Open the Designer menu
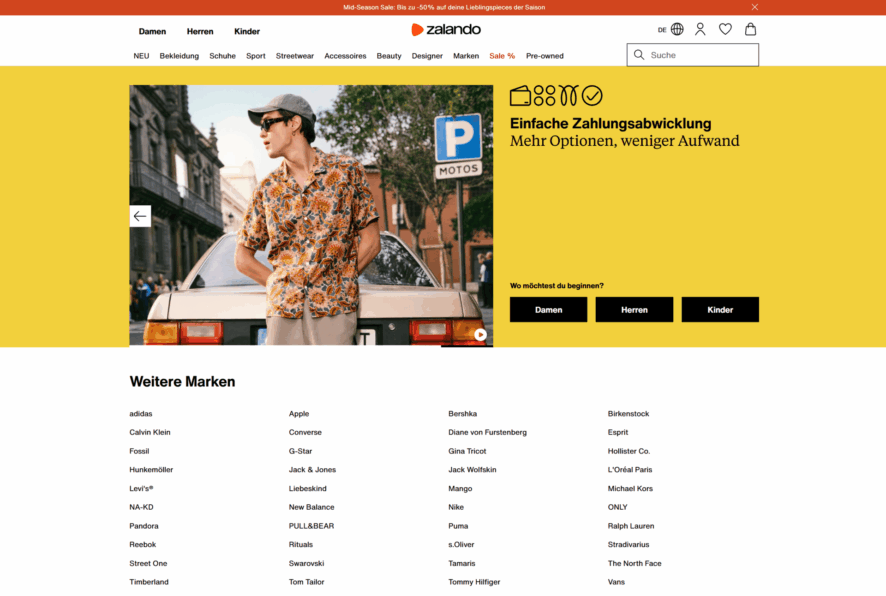 click(x=427, y=56)
